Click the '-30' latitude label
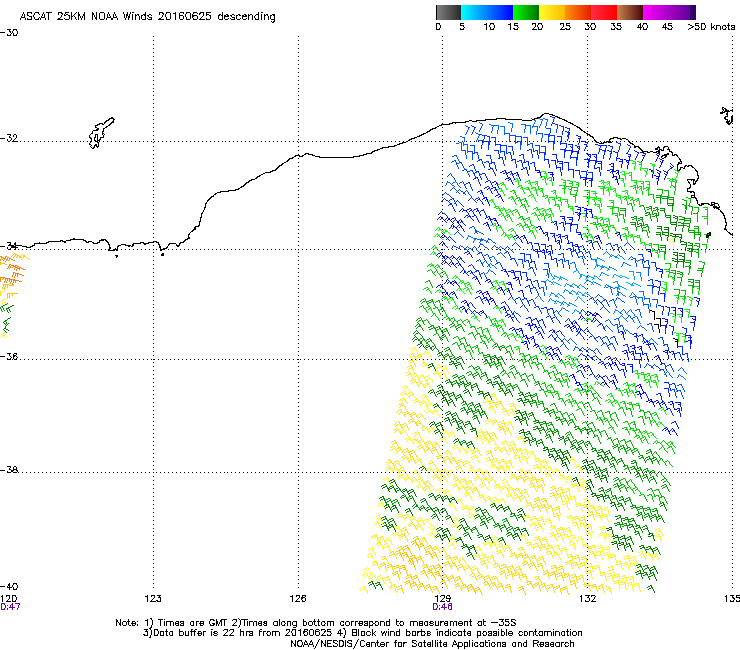The width and height of the screenshot is (740, 650). pos(9,33)
